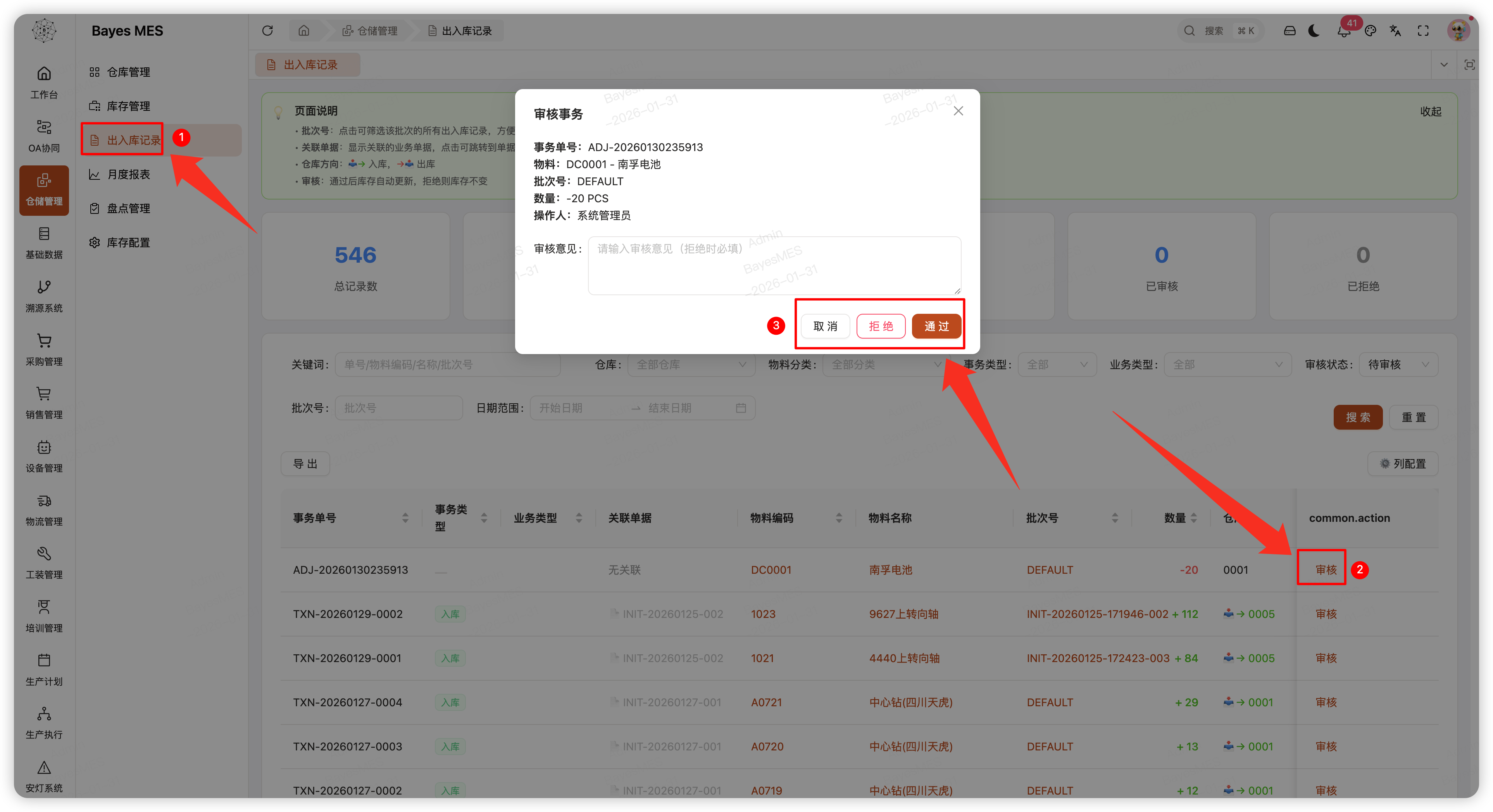Refresh the page with the reload icon
This screenshot has height=812, width=1493.
coord(268,30)
